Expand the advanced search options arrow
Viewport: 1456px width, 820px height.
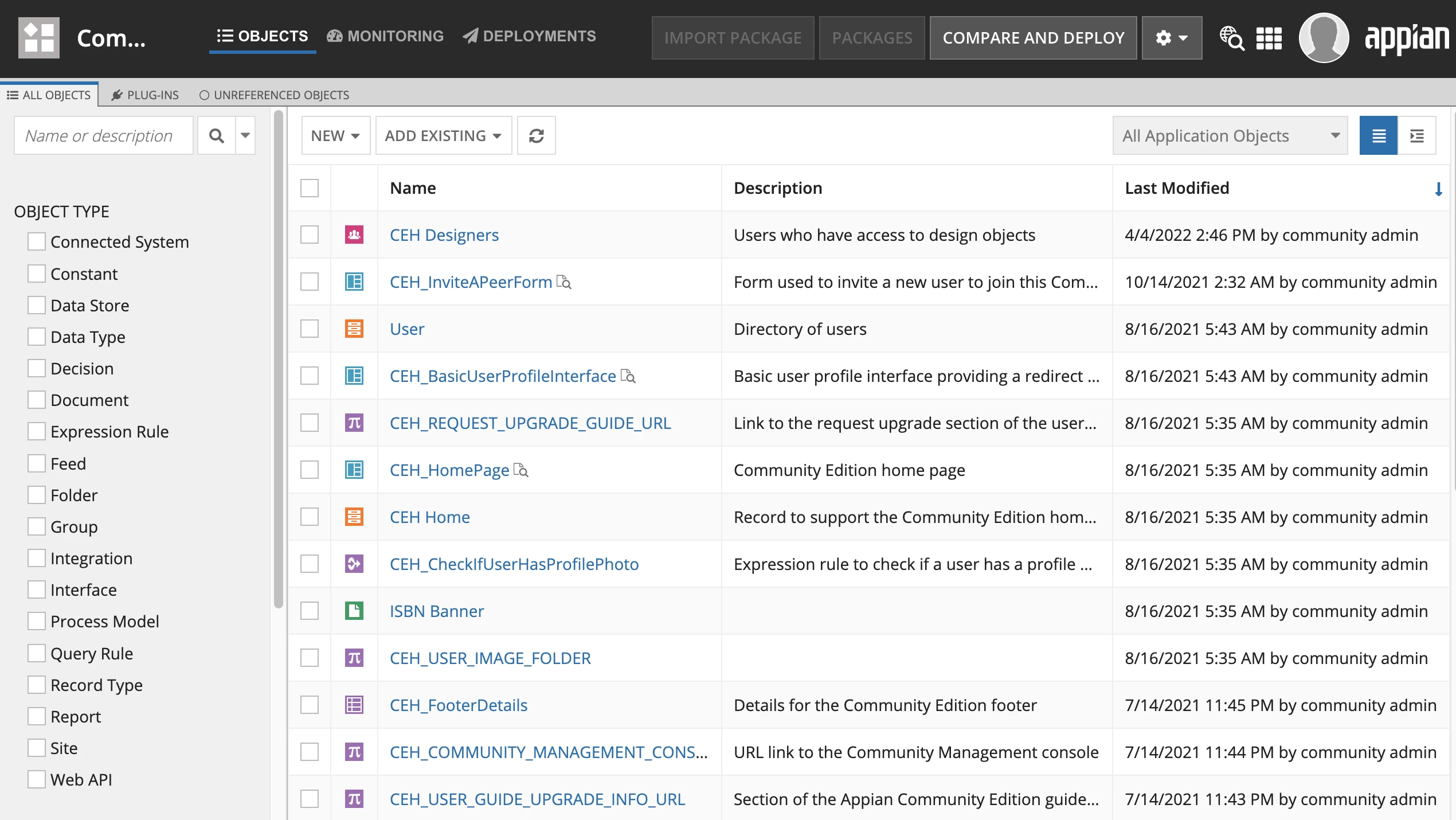coord(245,136)
